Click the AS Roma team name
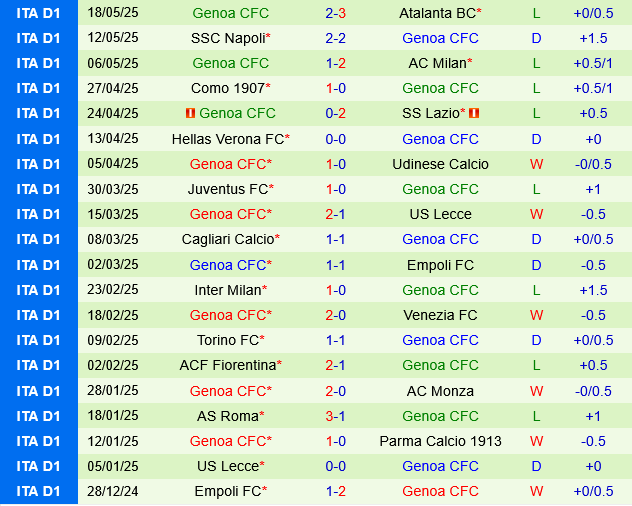Screen dimensions: 632x506 (227, 416)
